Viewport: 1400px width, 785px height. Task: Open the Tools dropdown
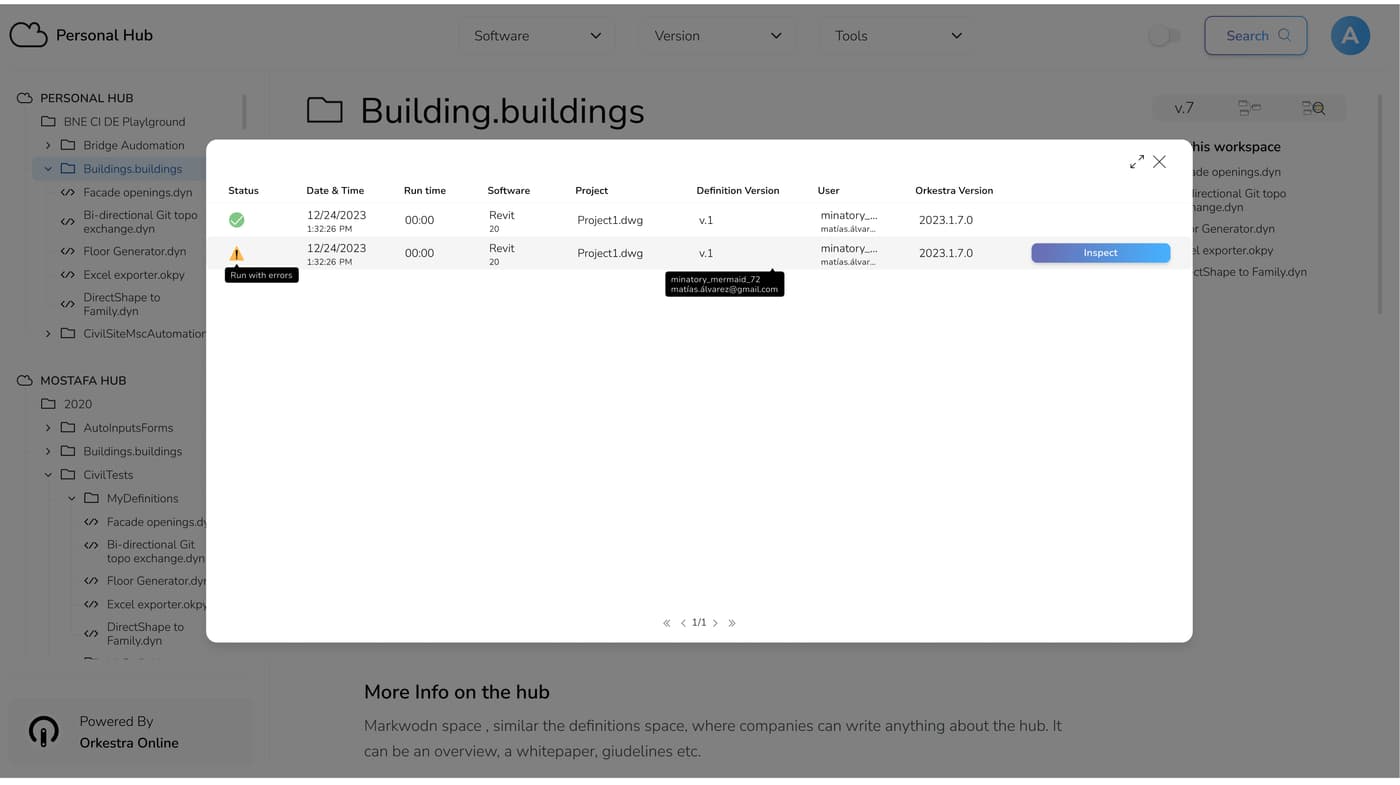[897, 36]
